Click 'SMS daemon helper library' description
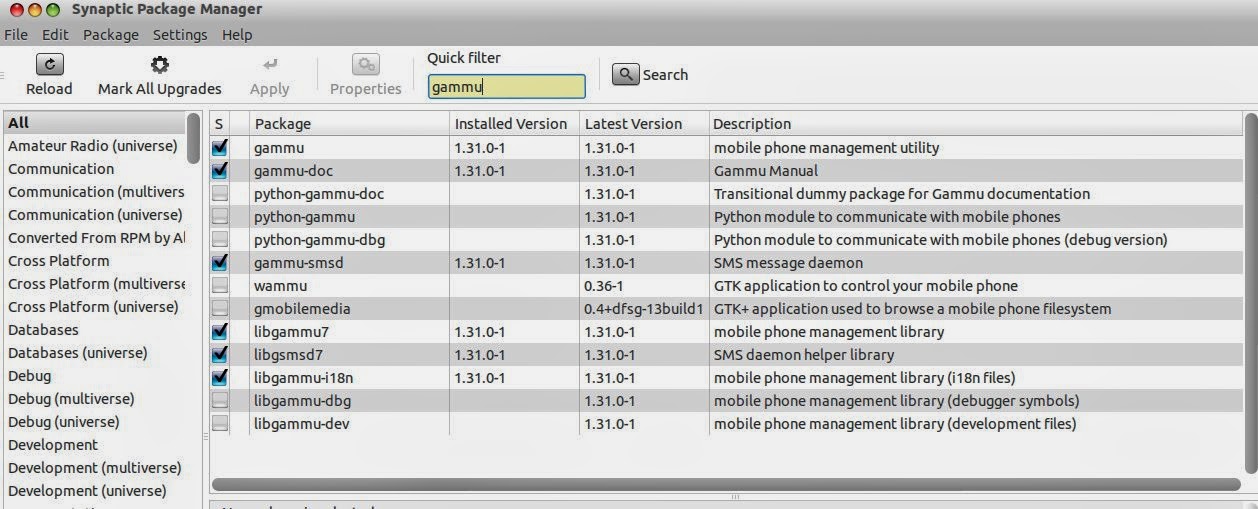 pos(804,354)
